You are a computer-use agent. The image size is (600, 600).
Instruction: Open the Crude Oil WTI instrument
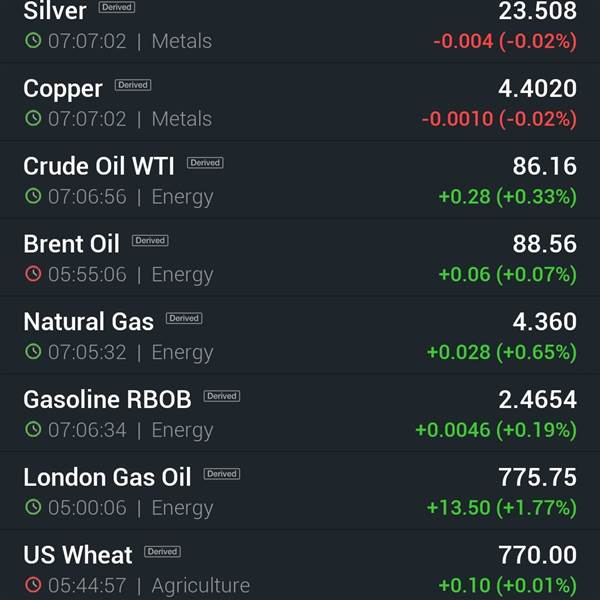[99, 166]
